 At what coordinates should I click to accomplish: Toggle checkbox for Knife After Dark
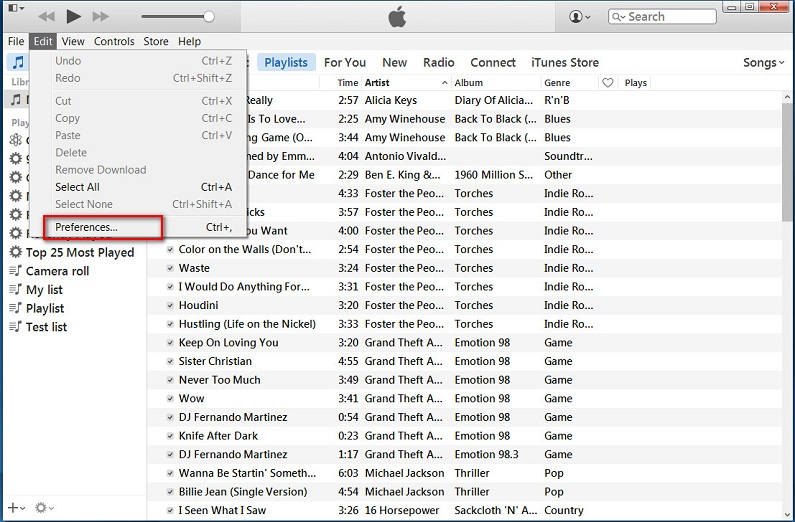(170, 436)
